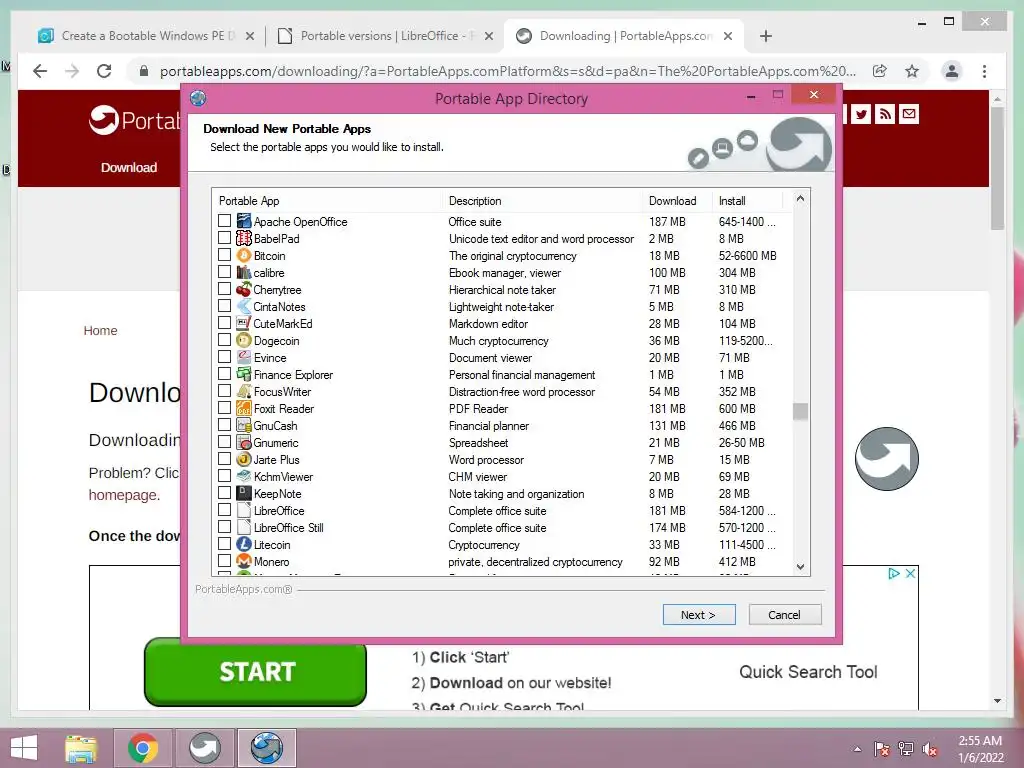1024x768 pixels.
Task: Tick the Gnumeric checkbox
Action: [x=224, y=441]
